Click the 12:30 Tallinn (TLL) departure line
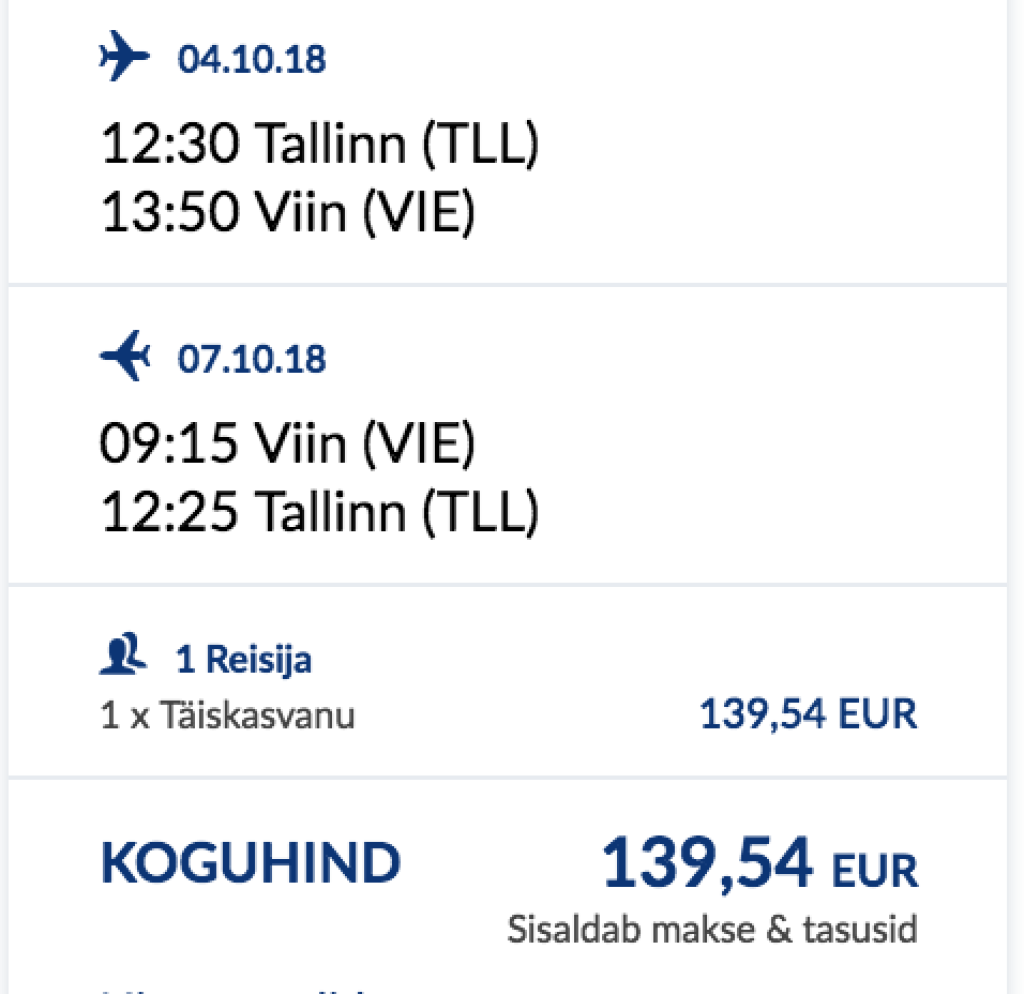The width and height of the screenshot is (1024, 994). [x=320, y=146]
